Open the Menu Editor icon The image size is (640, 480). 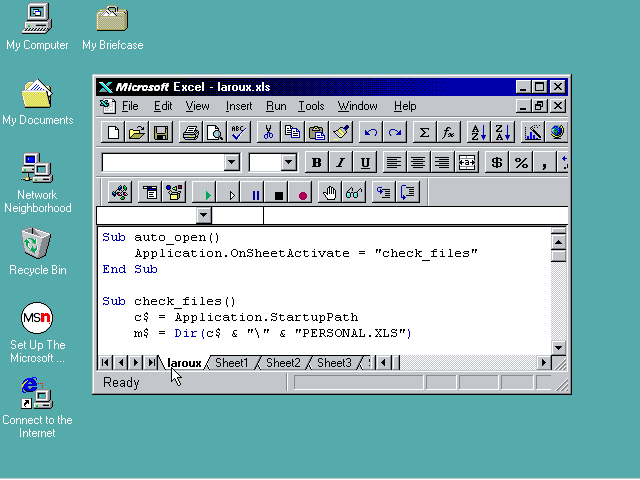[x=150, y=192]
